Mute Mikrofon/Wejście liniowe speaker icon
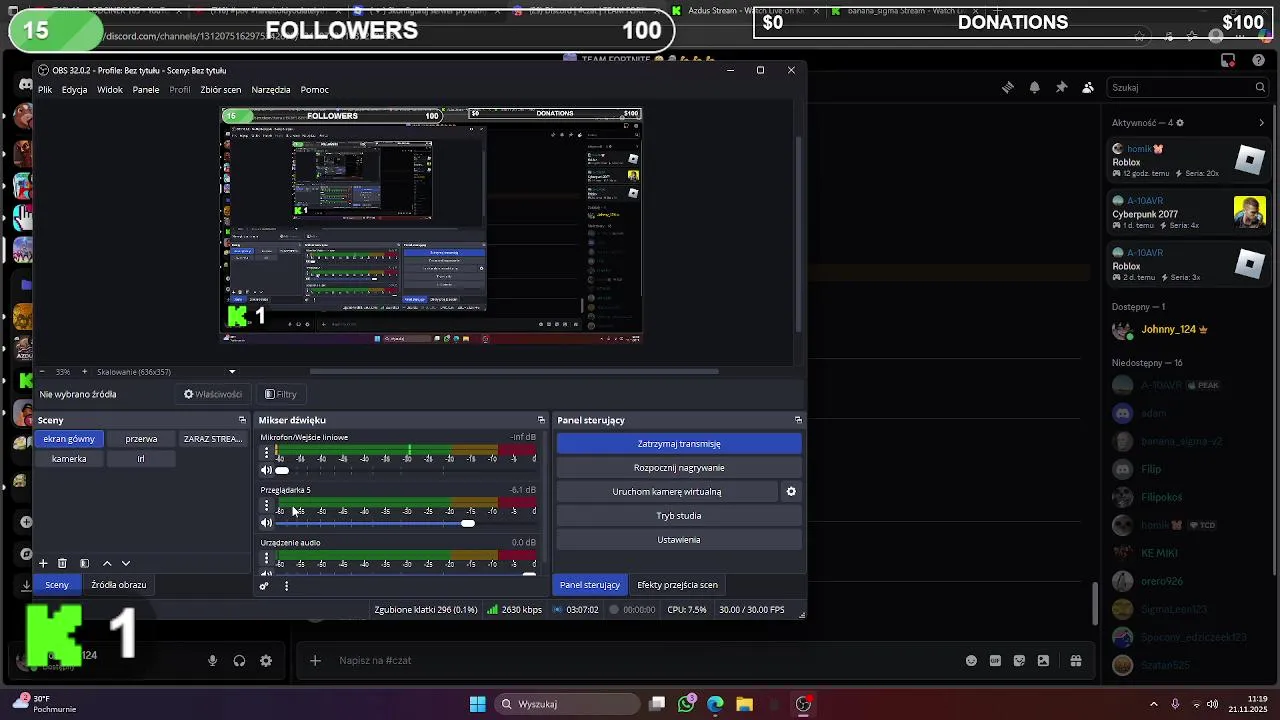Image resolution: width=1280 pixels, height=720 pixels. [x=266, y=470]
